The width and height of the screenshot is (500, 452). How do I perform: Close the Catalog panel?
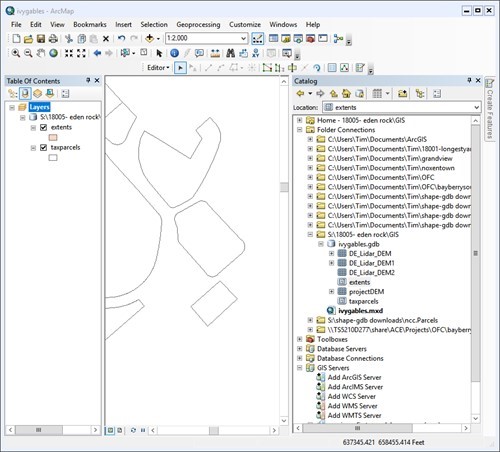[478, 80]
